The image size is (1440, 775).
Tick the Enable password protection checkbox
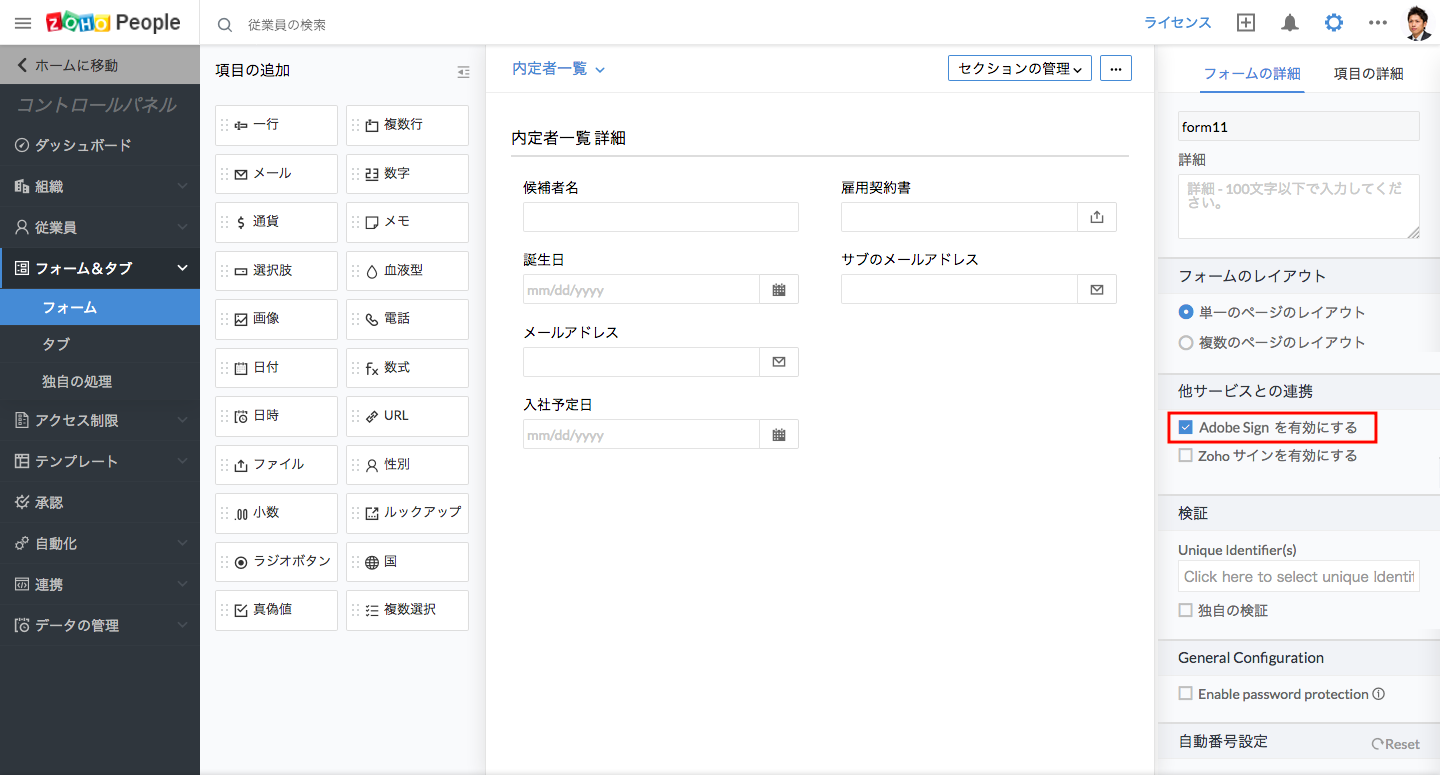[x=1186, y=693]
